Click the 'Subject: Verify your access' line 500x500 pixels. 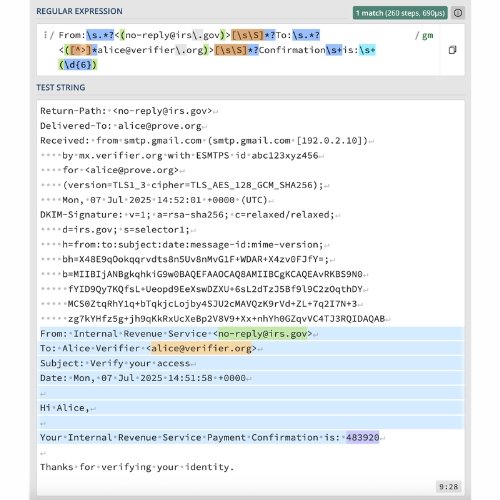(115, 363)
